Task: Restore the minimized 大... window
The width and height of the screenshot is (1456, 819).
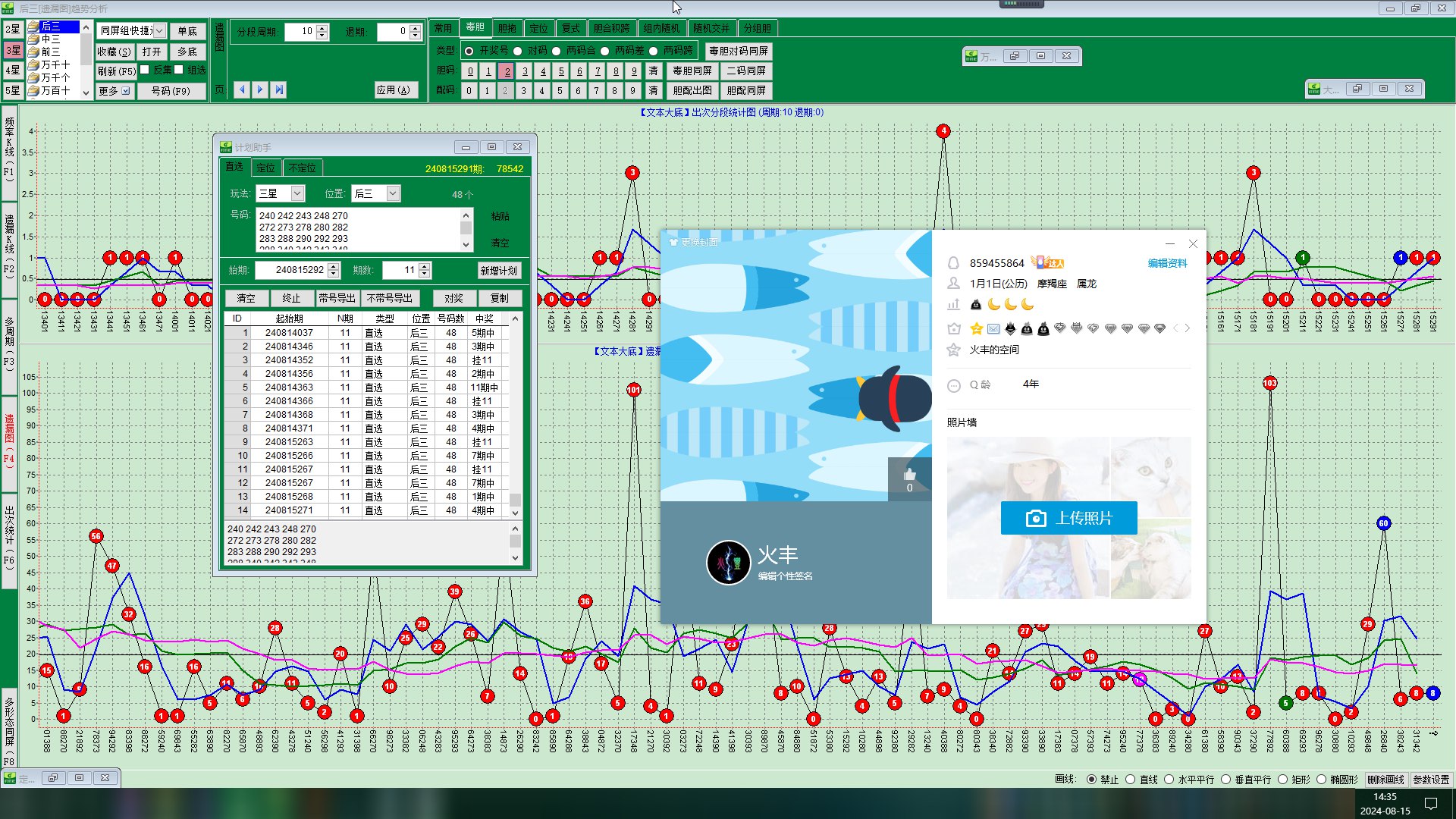Action: pyautogui.click(x=1357, y=89)
